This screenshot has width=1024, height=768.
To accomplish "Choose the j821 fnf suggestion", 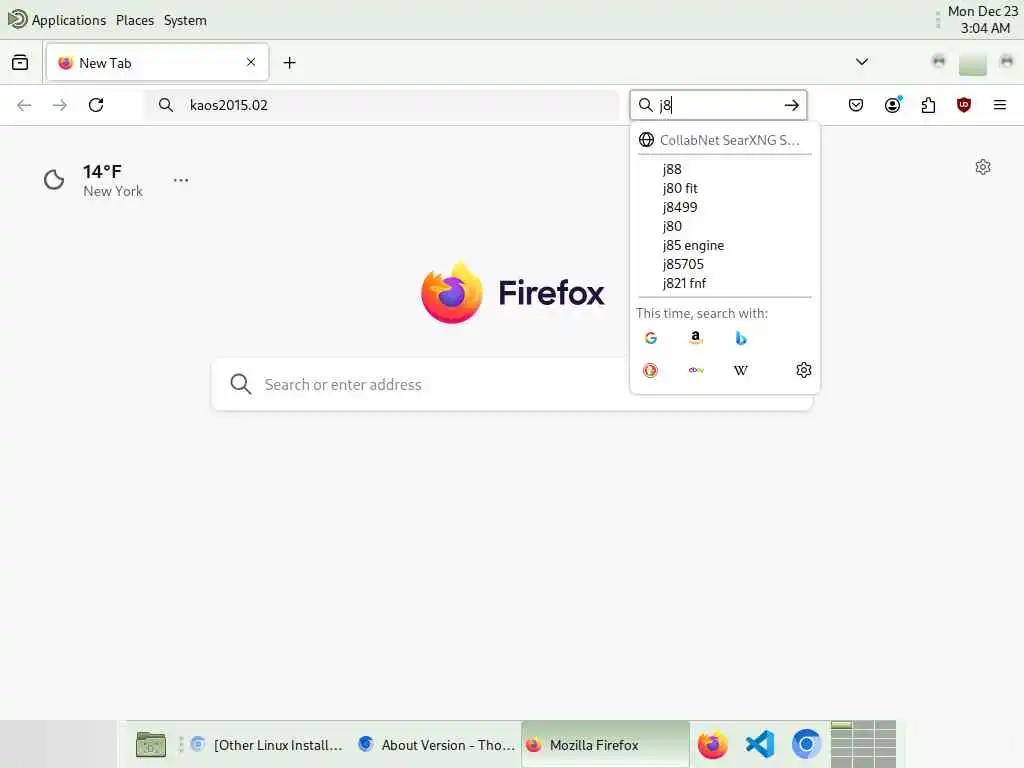I will [724, 283].
